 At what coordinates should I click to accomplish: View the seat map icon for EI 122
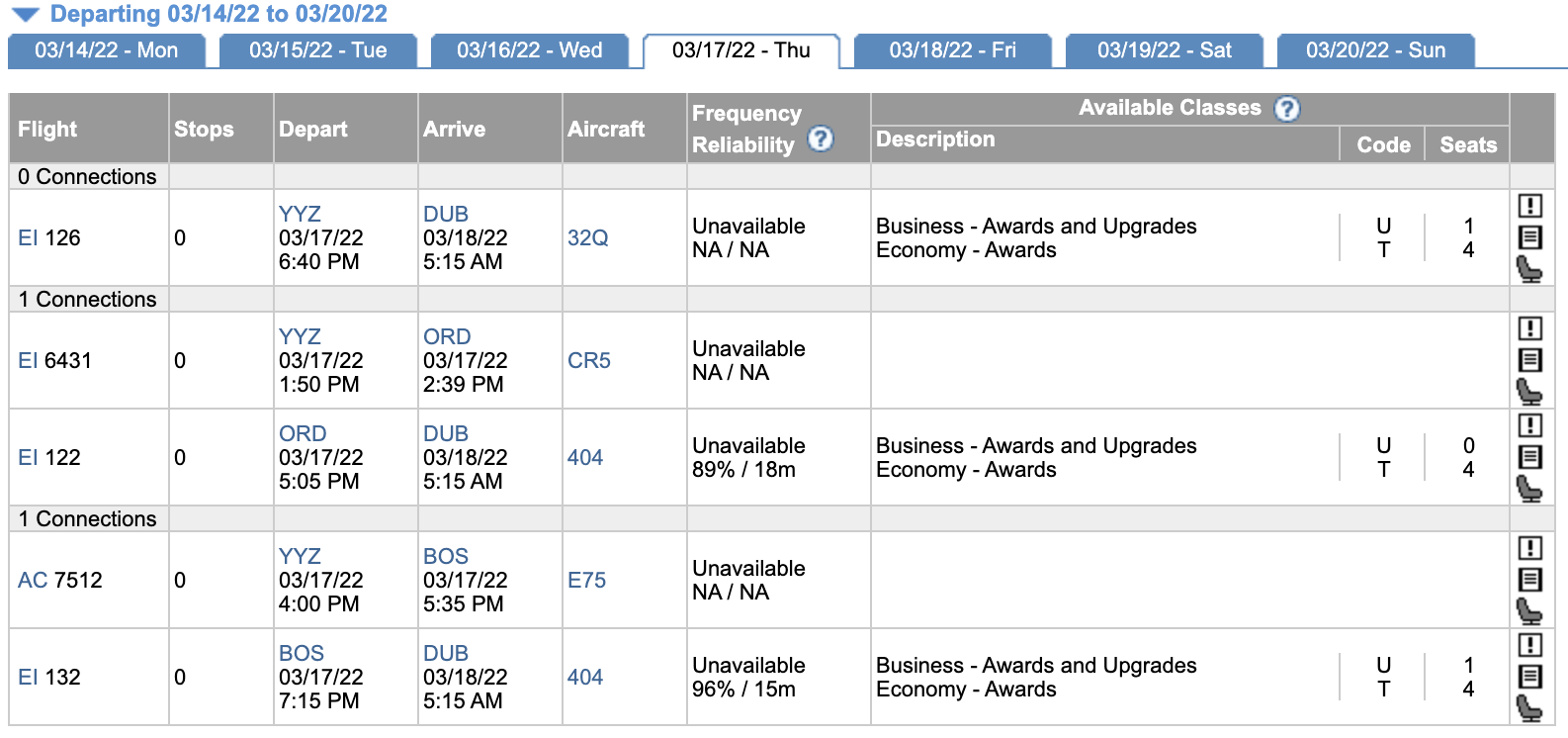tap(1529, 489)
